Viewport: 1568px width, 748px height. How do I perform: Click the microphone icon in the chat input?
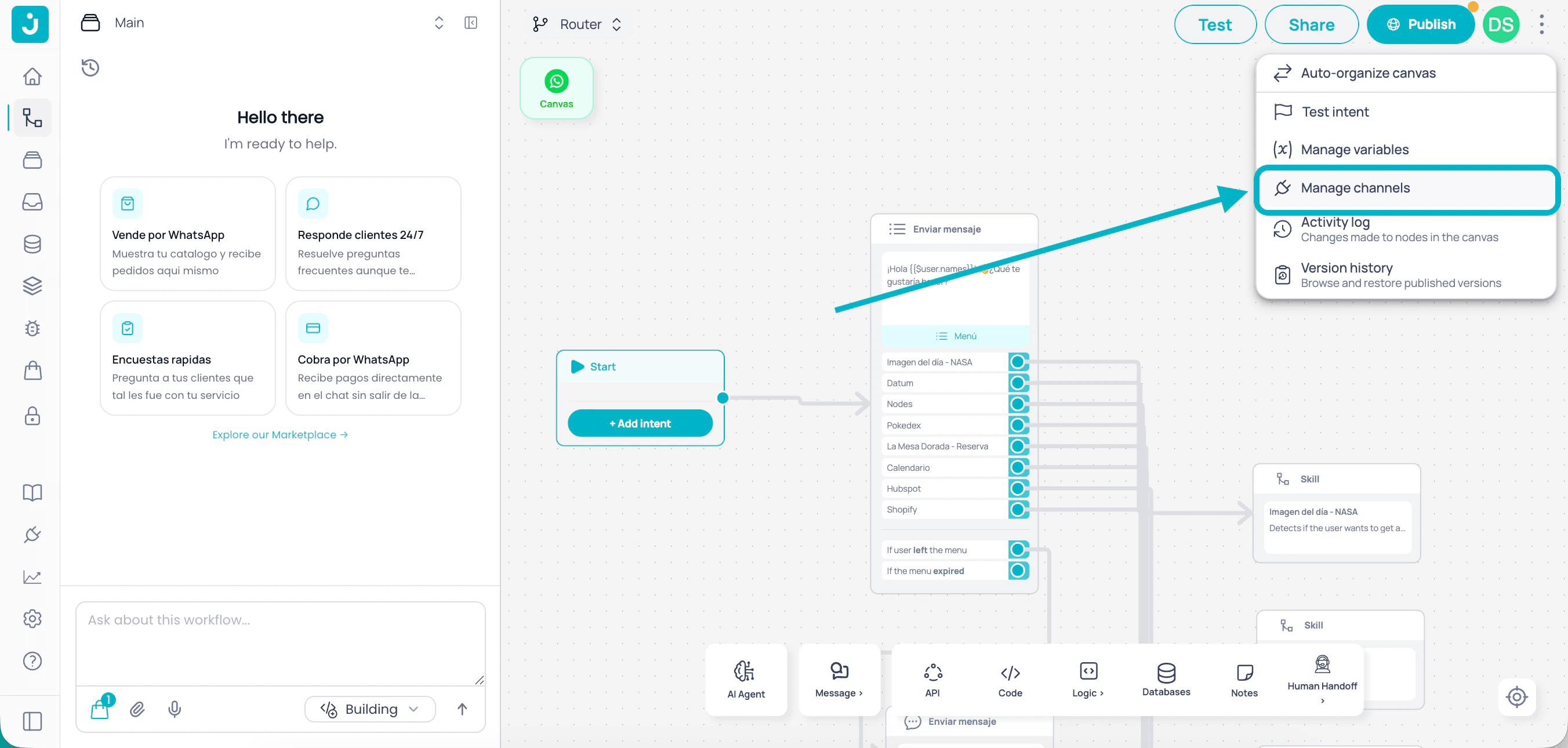pos(175,709)
